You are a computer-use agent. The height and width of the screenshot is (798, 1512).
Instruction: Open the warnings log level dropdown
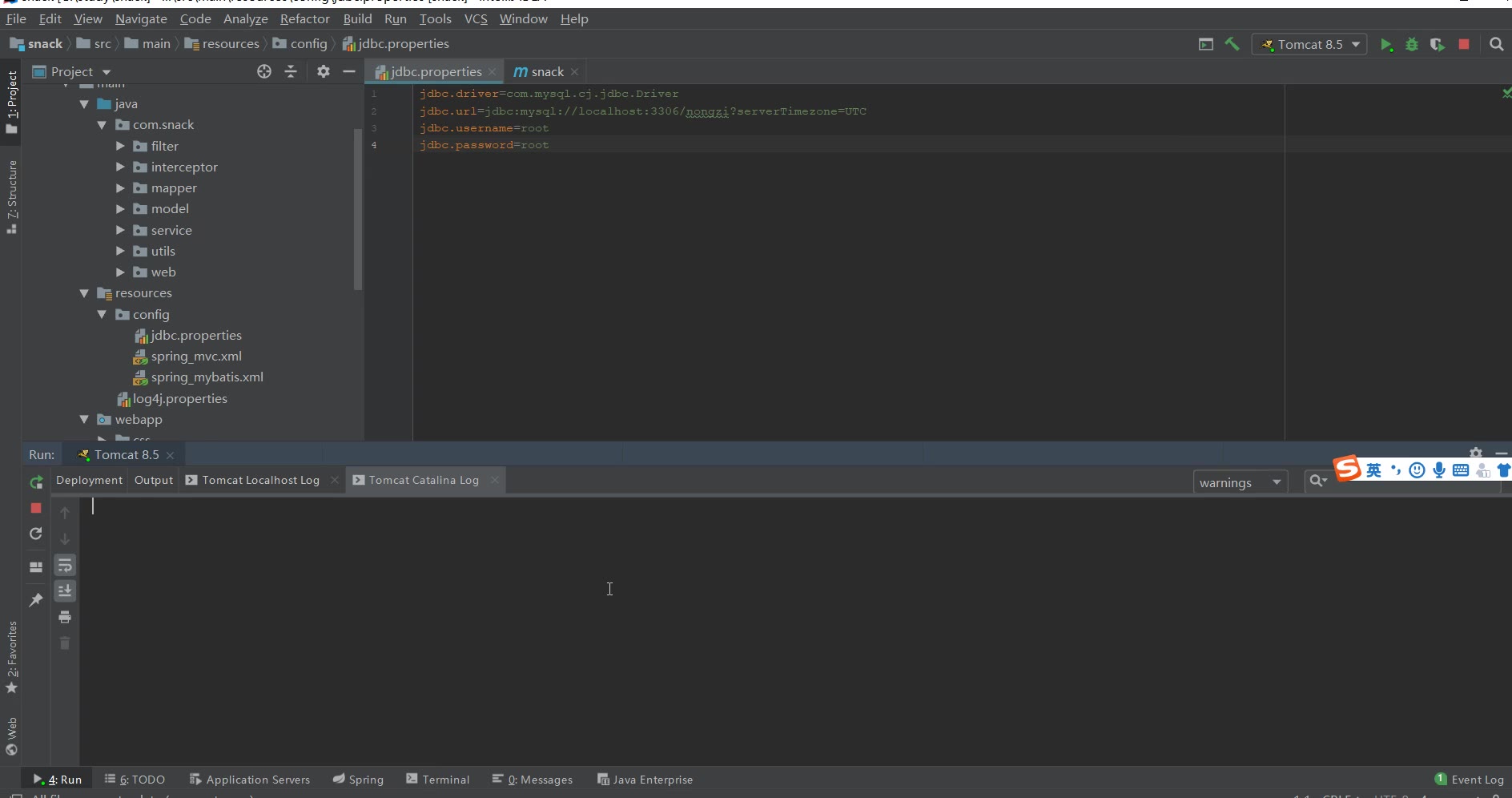tap(1240, 482)
